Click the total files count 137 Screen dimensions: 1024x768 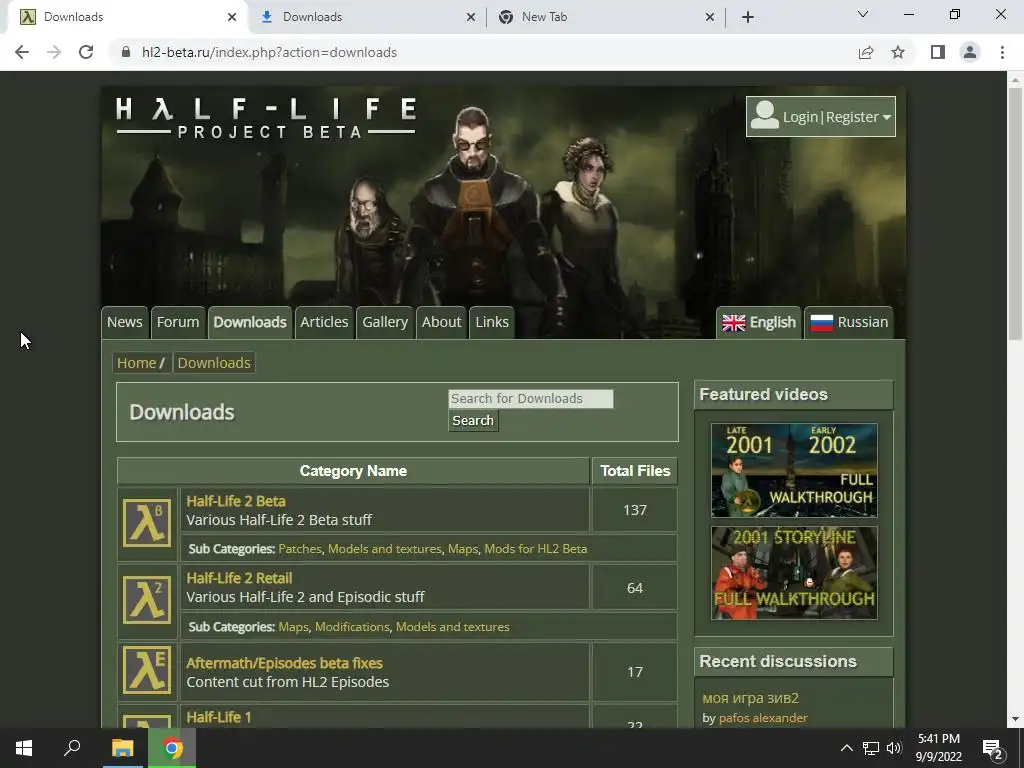coord(635,510)
